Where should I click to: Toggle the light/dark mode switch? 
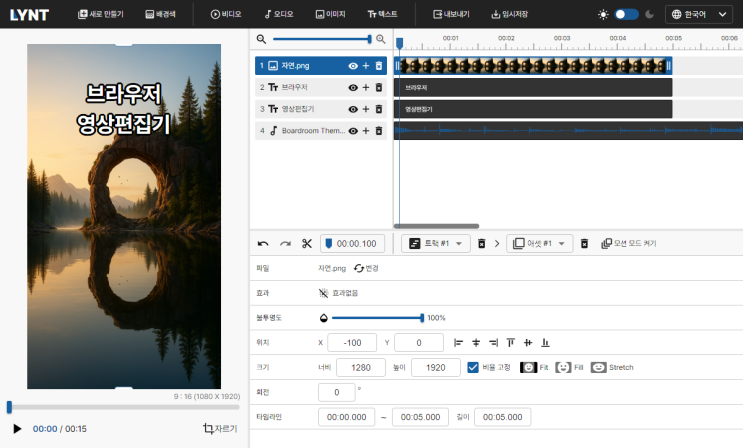point(626,14)
